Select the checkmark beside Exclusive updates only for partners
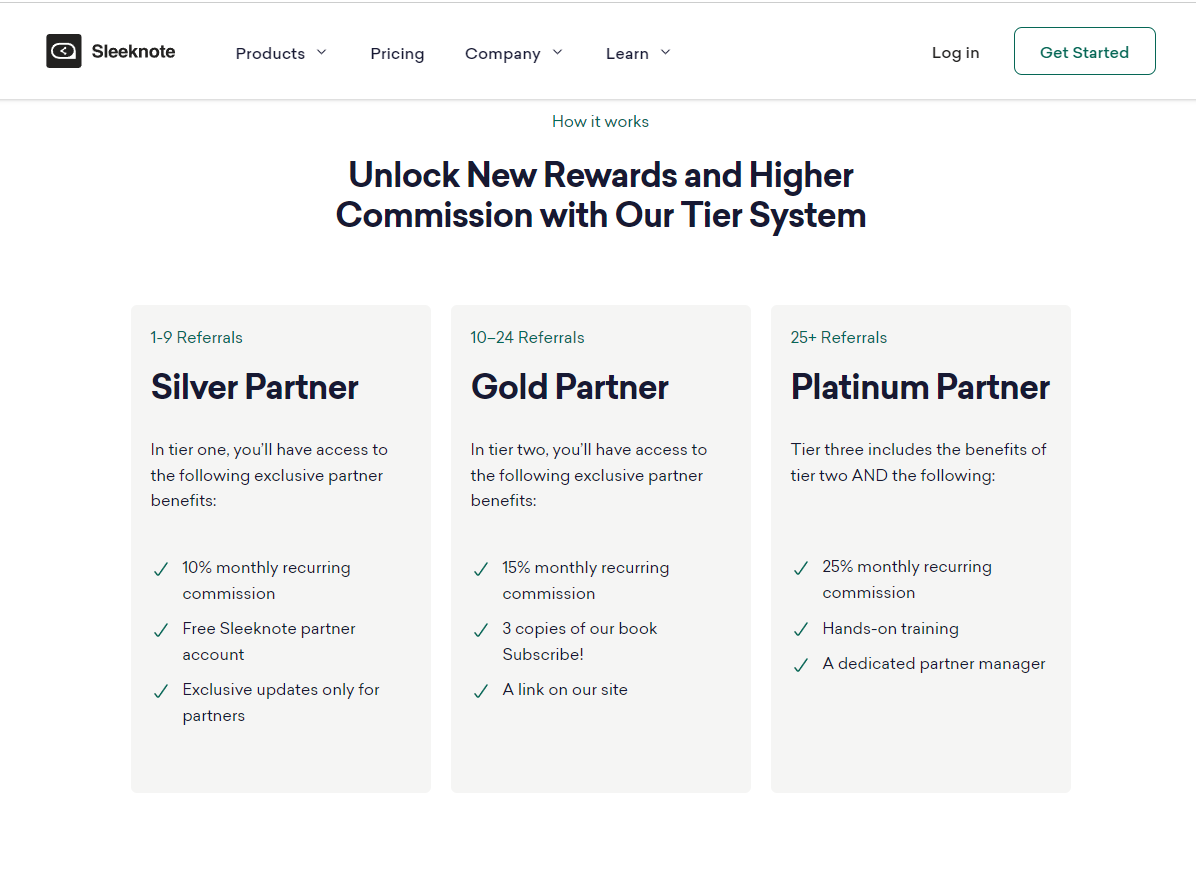This screenshot has width=1196, height=871. click(161, 692)
